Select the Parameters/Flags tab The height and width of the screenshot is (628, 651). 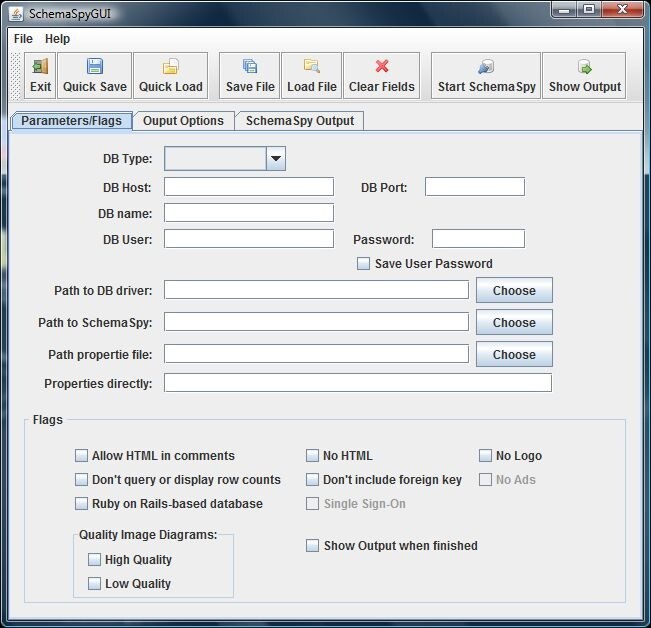(x=71, y=121)
